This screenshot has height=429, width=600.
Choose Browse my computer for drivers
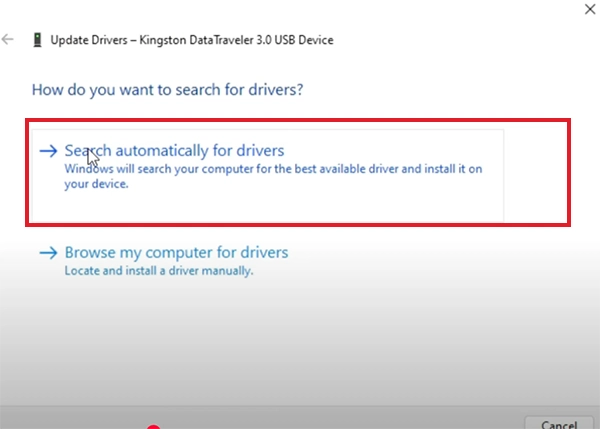coord(176,252)
